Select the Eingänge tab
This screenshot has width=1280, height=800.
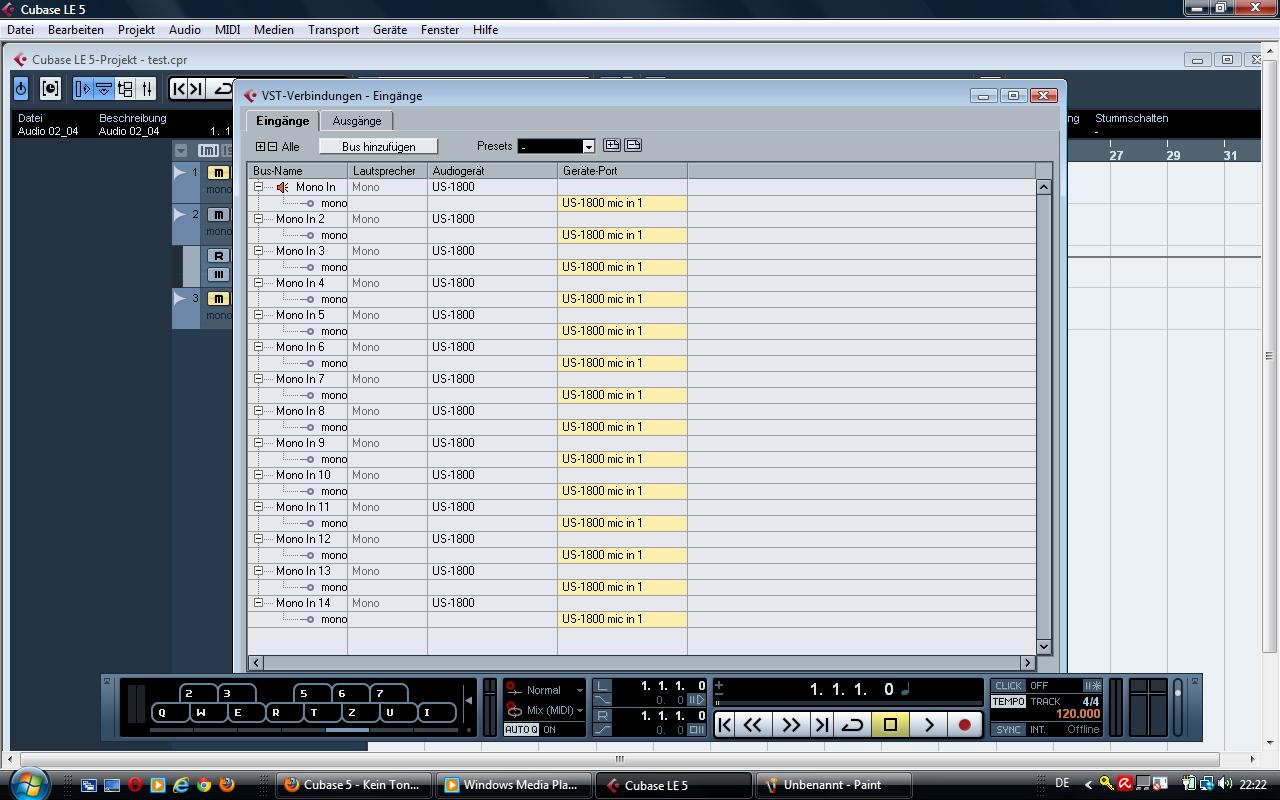pyautogui.click(x=282, y=121)
